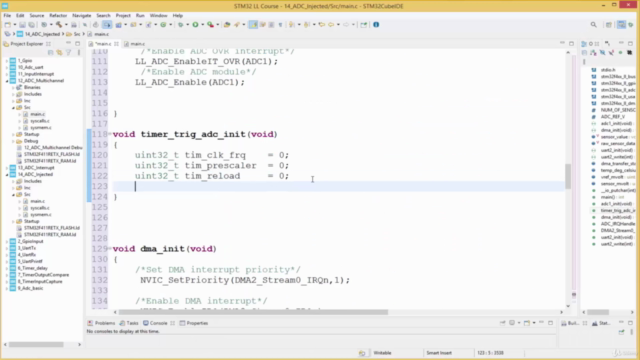Viewport: 640px width, 360px height.
Task: Click the green Run button icon
Action: [x=196, y=25]
